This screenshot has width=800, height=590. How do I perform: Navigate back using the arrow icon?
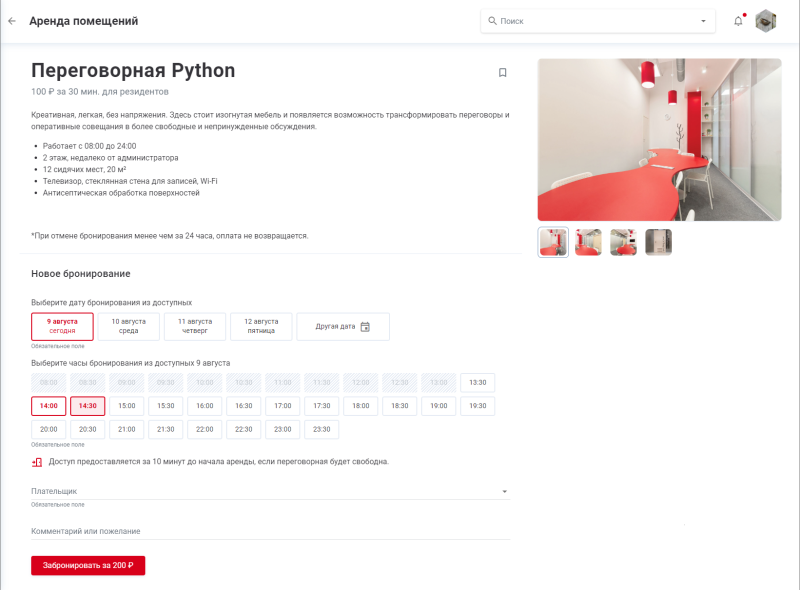tap(13, 20)
